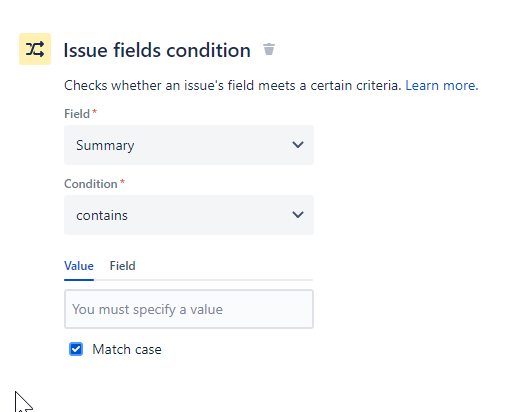This screenshot has width=522, height=412.
Task: Open the Field dropdown set to Summary
Action: pos(189,145)
